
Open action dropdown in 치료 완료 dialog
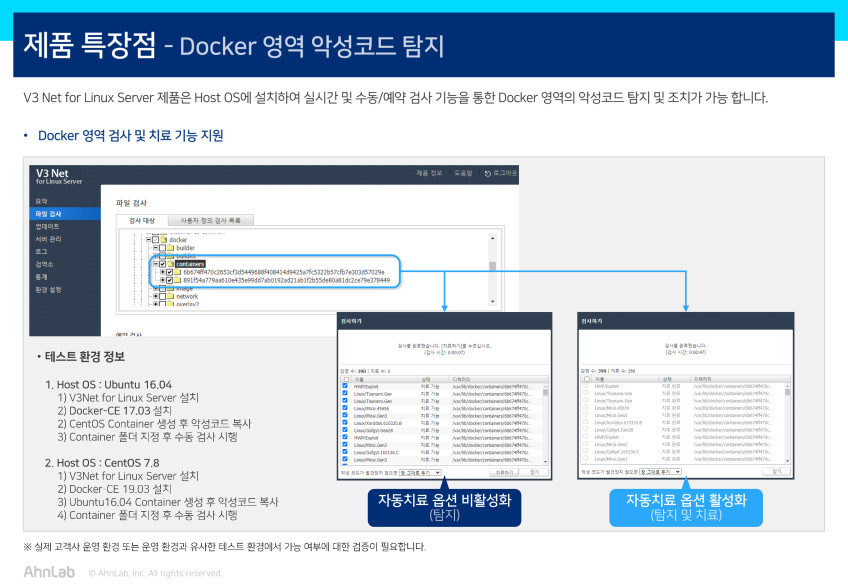[x=661, y=472]
